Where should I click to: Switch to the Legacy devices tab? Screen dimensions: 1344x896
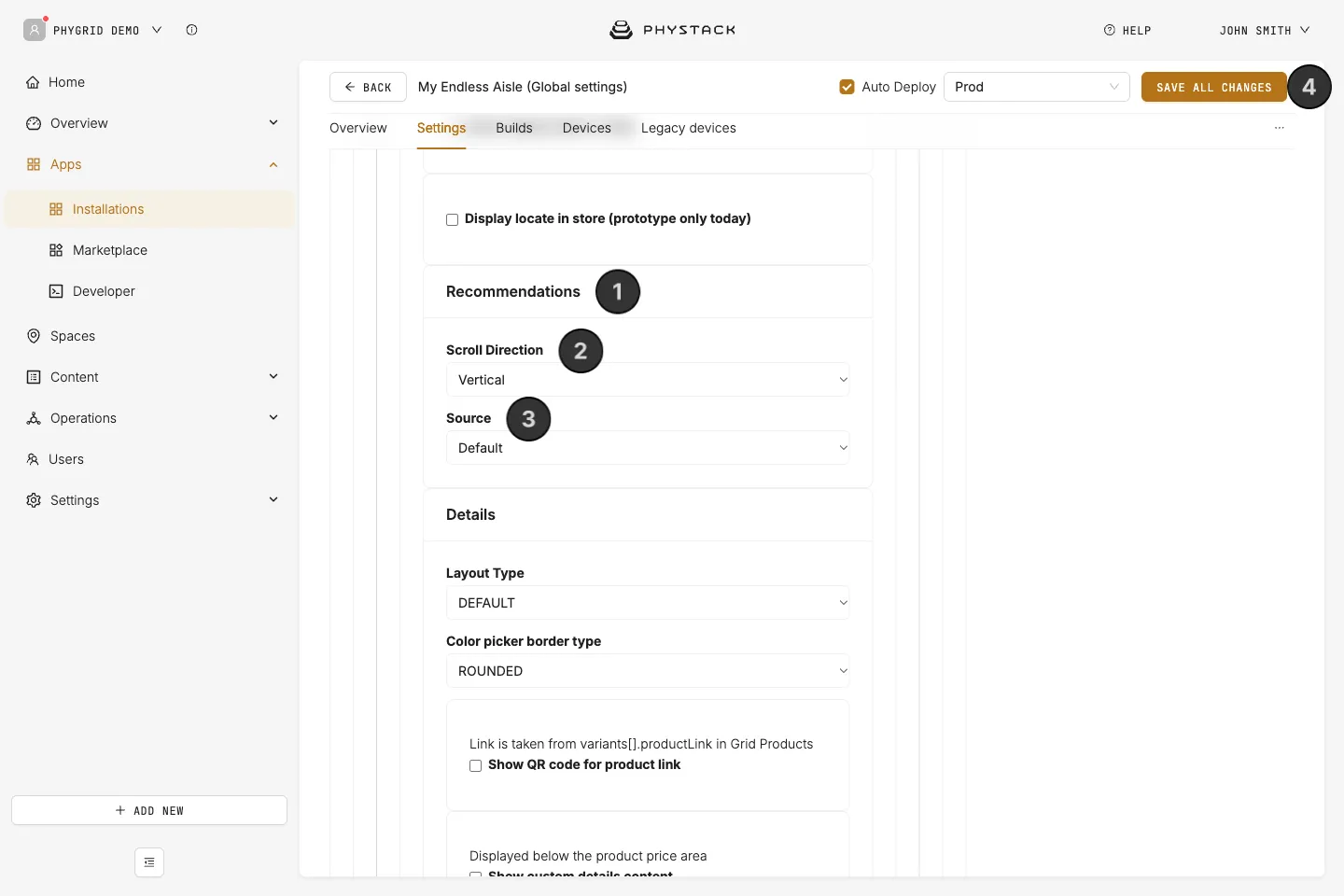[x=689, y=128]
